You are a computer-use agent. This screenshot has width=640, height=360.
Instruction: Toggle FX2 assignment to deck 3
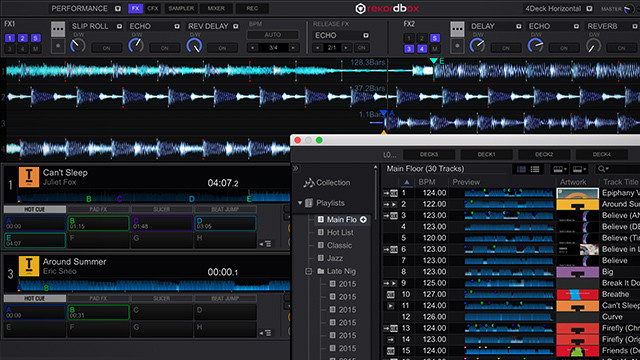pyautogui.click(x=409, y=49)
